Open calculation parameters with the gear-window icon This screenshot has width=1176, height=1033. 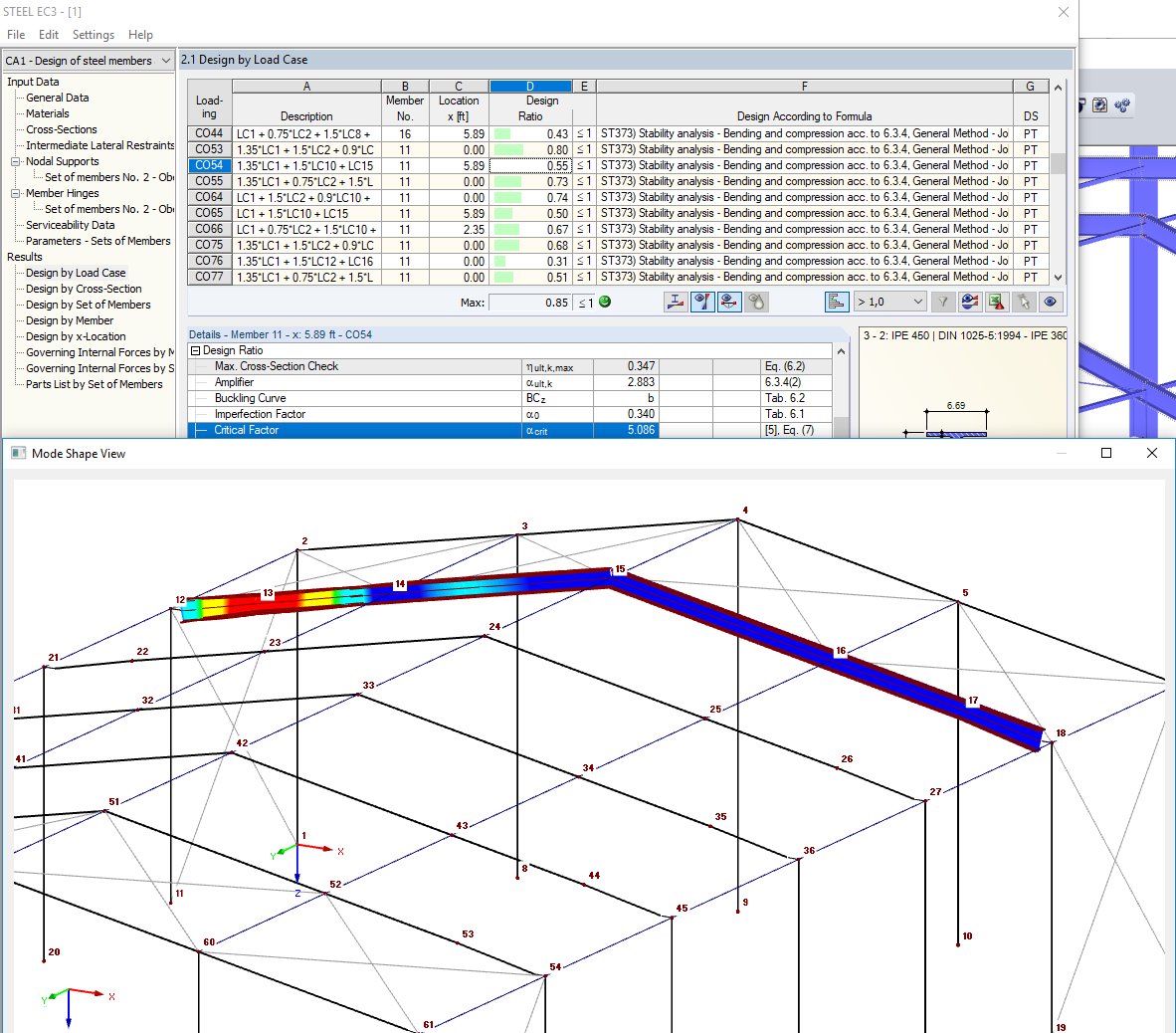(1098, 104)
